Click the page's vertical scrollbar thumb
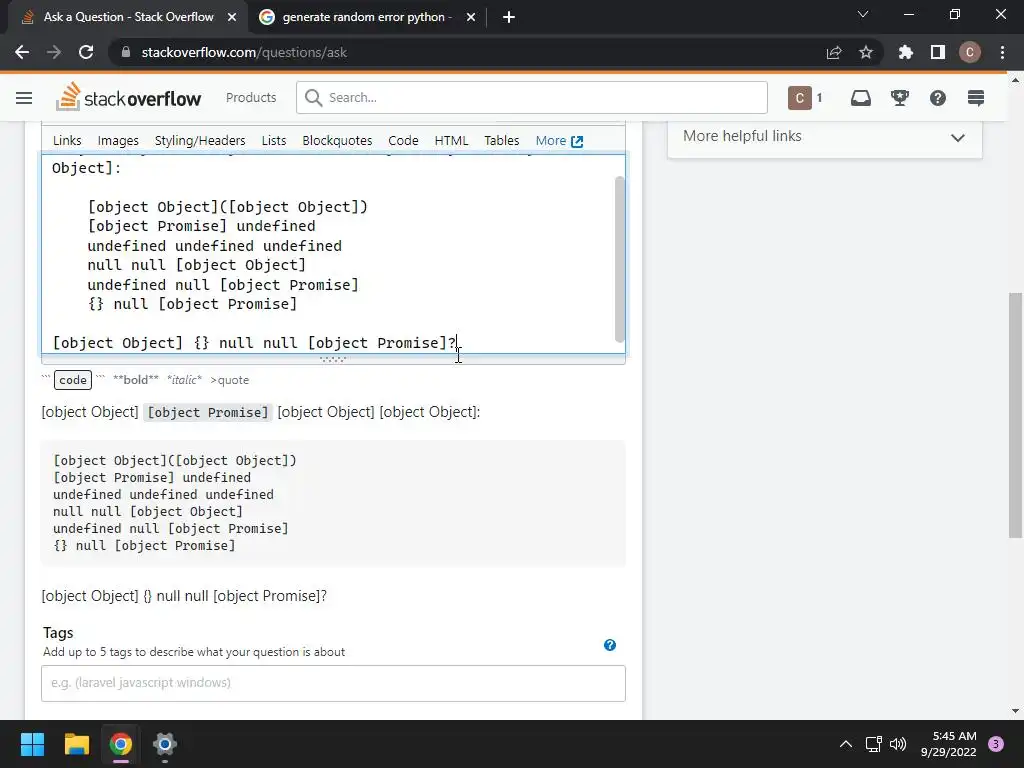1024x768 pixels. [1015, 415]
